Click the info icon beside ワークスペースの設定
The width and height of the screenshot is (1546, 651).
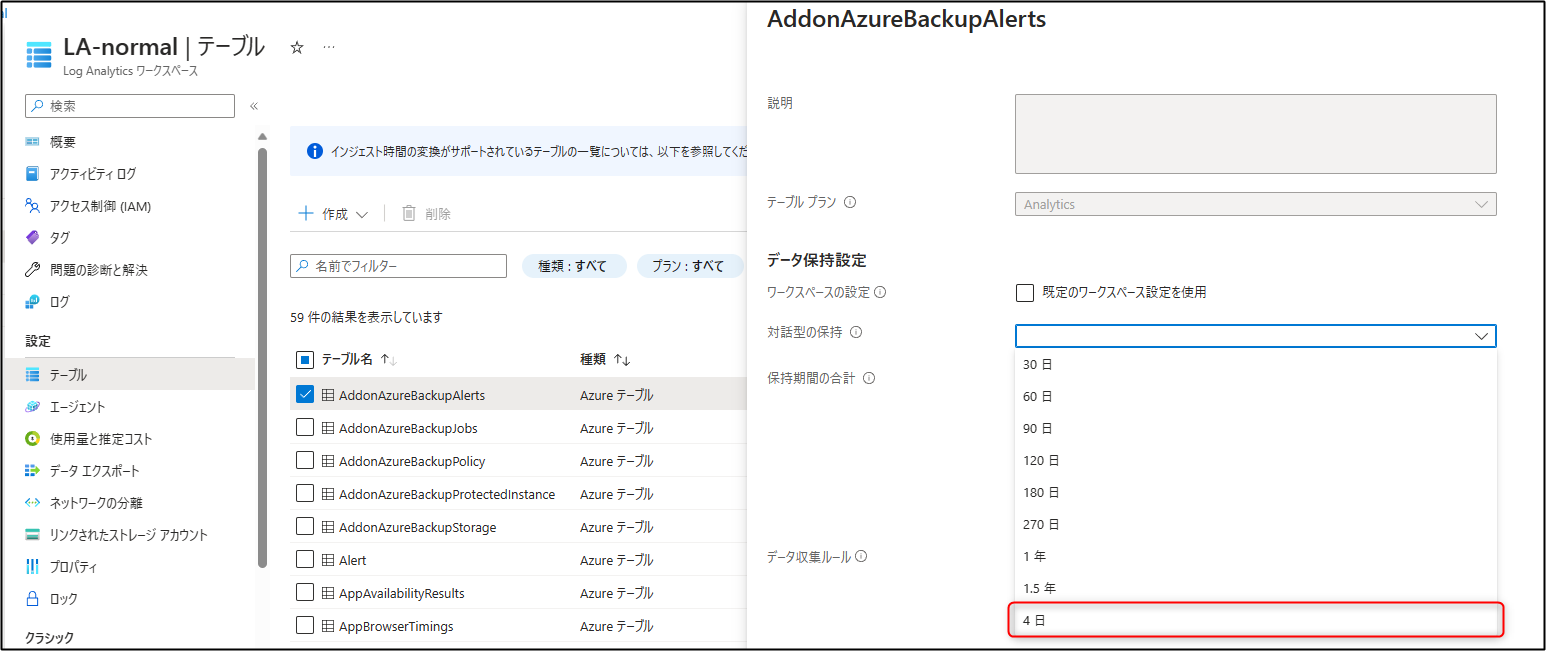coord(880,293)
